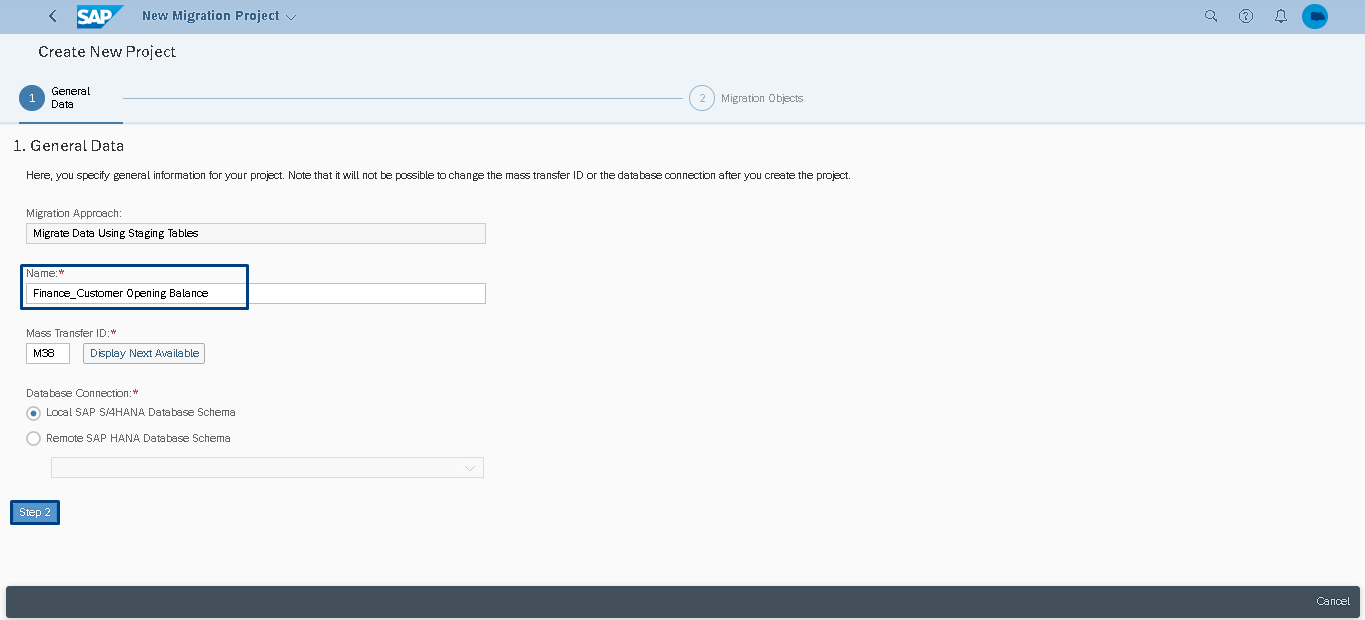Screen dimensions: 1365x620
Task: Click the combo box chevron arrow
Action: point(470,468)
